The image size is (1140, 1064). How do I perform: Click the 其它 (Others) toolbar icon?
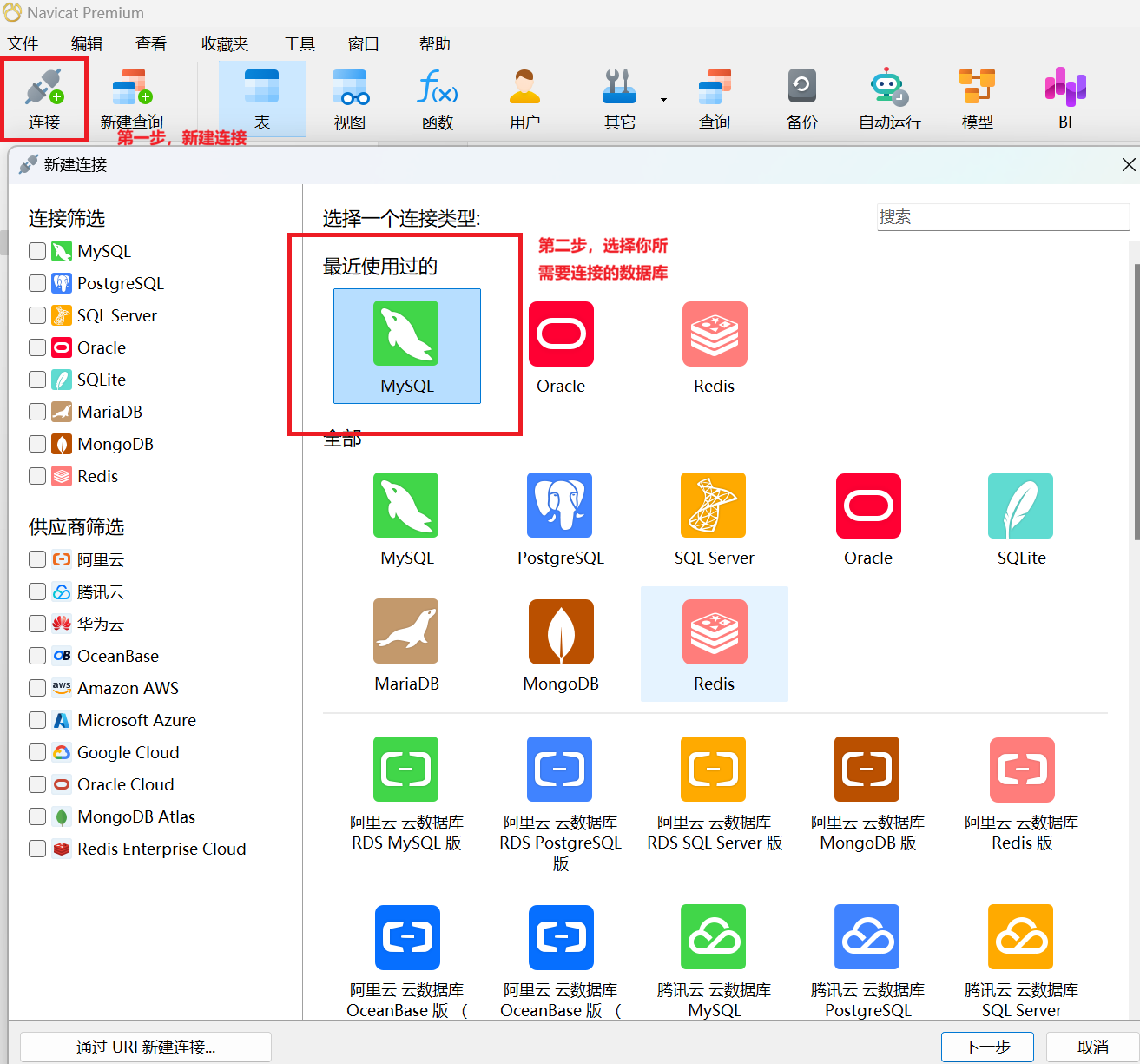[619, 98]
